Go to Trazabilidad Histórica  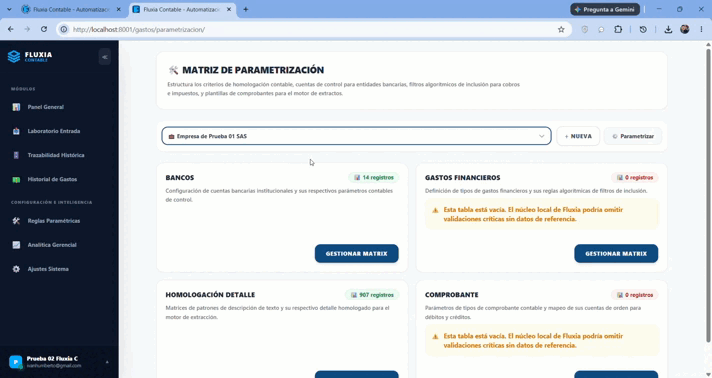[56, 155]
